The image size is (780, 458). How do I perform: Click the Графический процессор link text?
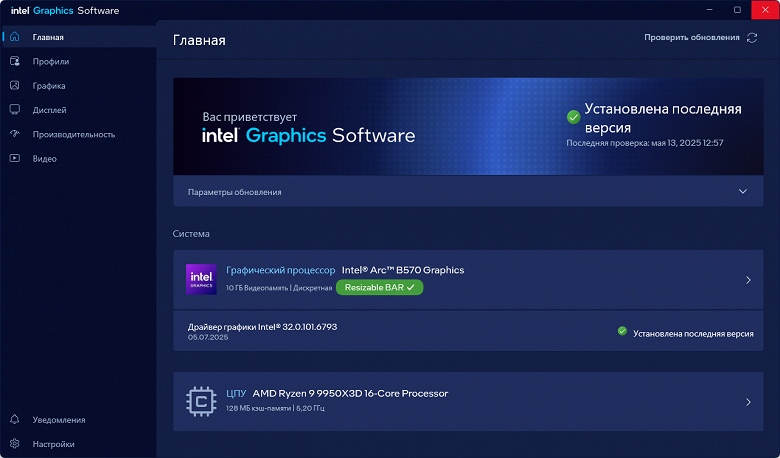(281, 271)
